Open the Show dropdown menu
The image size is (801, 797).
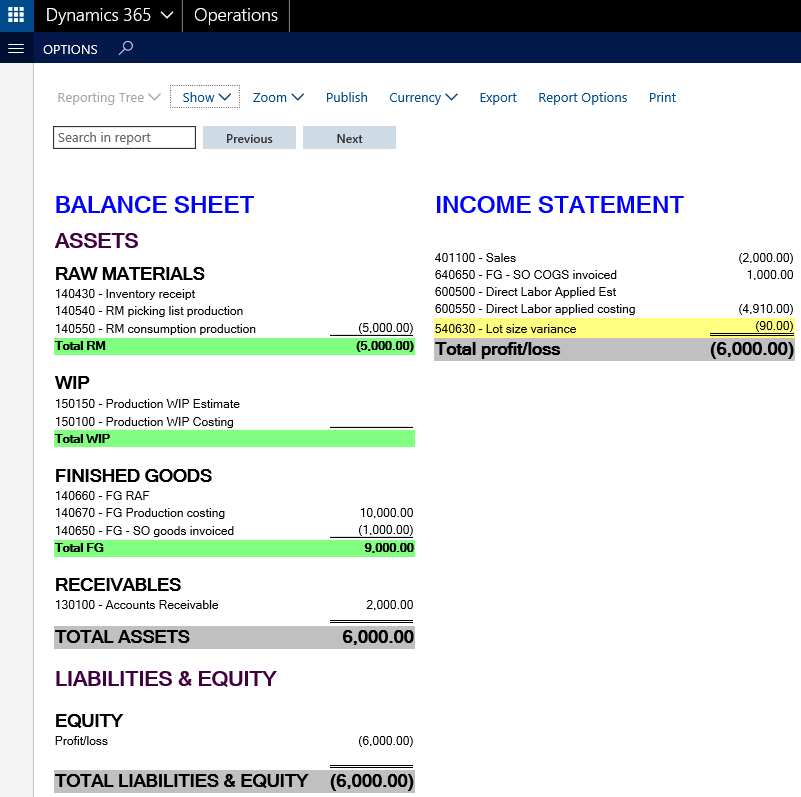coord(205,97)
